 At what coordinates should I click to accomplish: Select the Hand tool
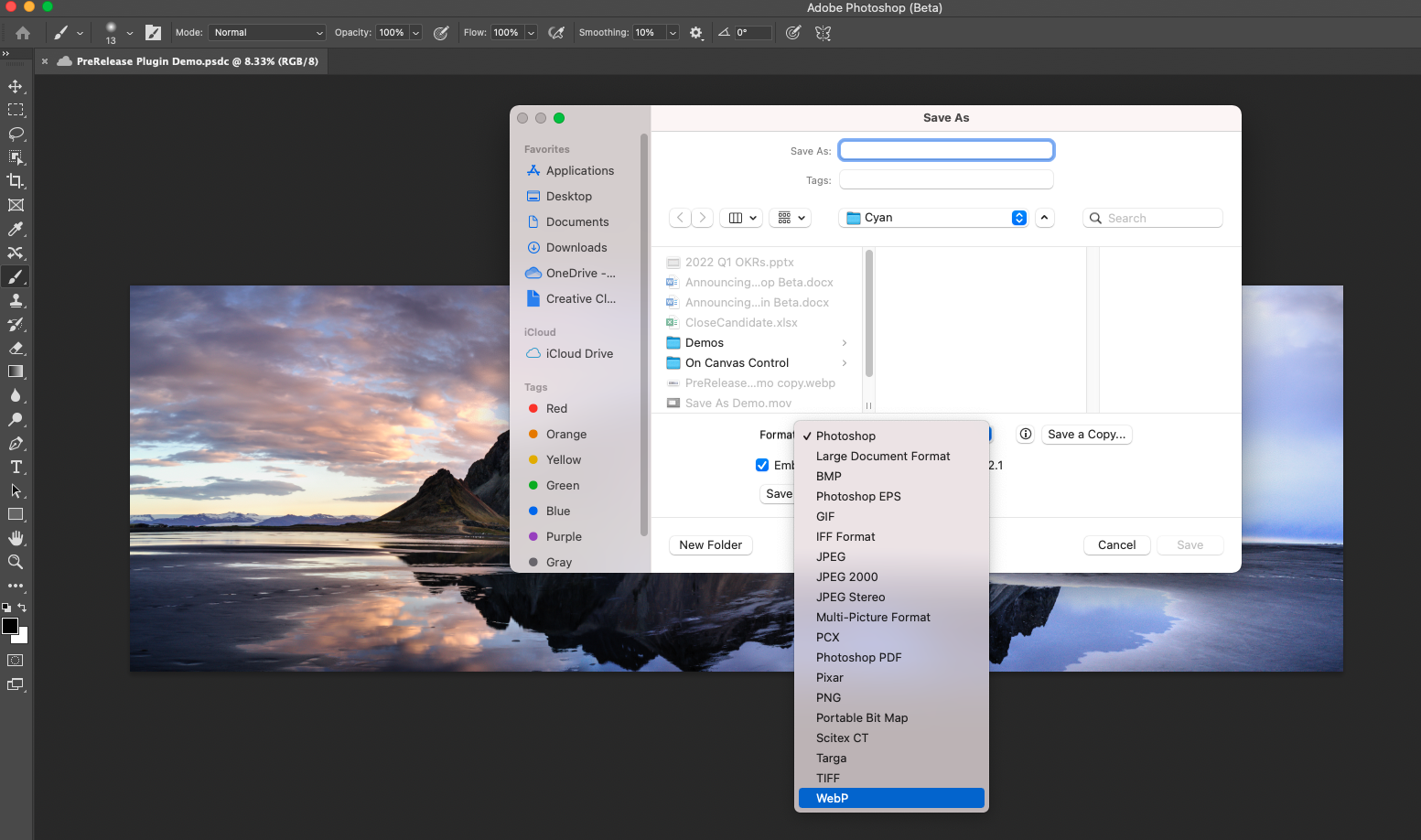[x=15, y=538]
